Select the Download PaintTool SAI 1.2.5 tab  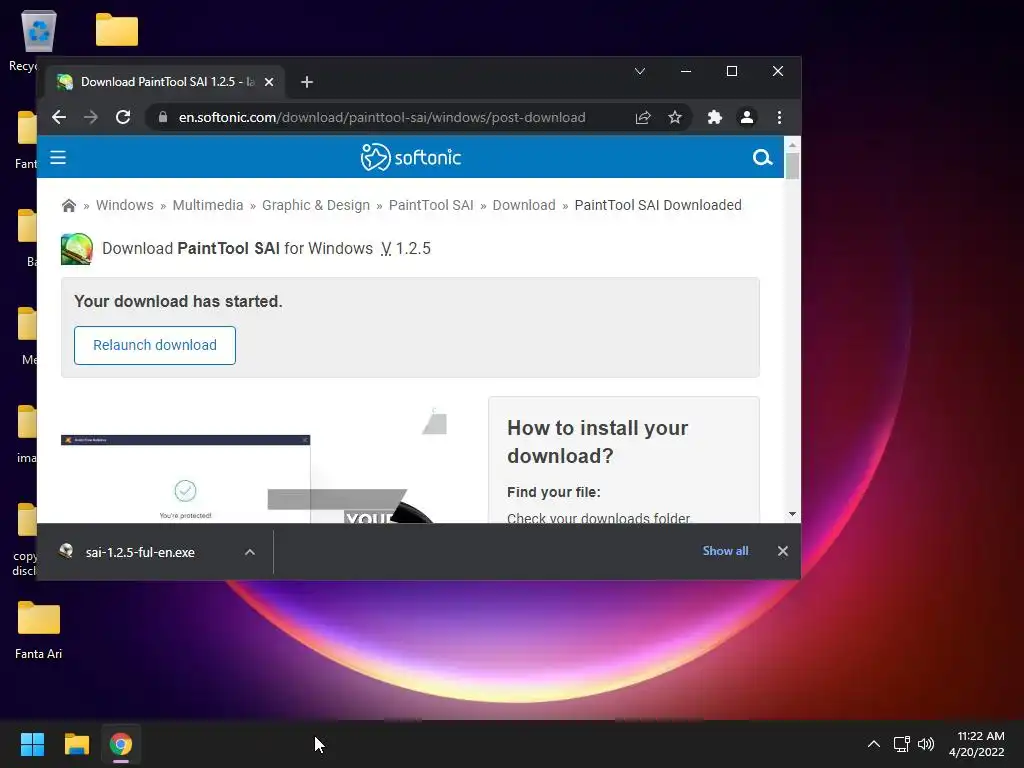point(167,82)
